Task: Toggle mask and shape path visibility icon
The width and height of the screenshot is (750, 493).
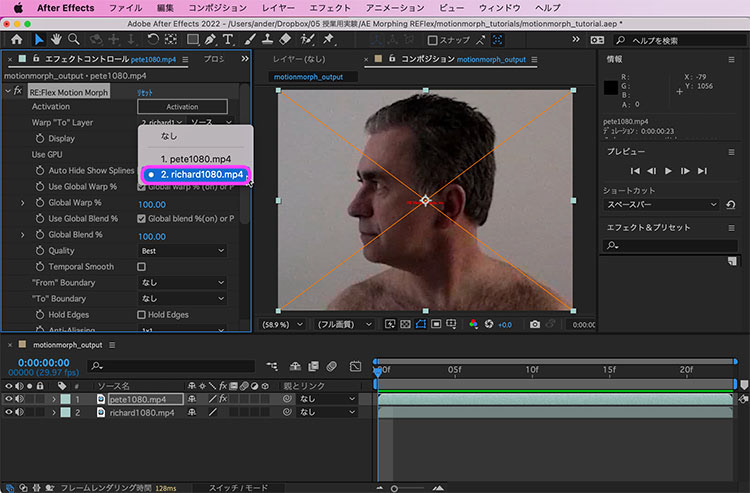Action: [421, 324]
